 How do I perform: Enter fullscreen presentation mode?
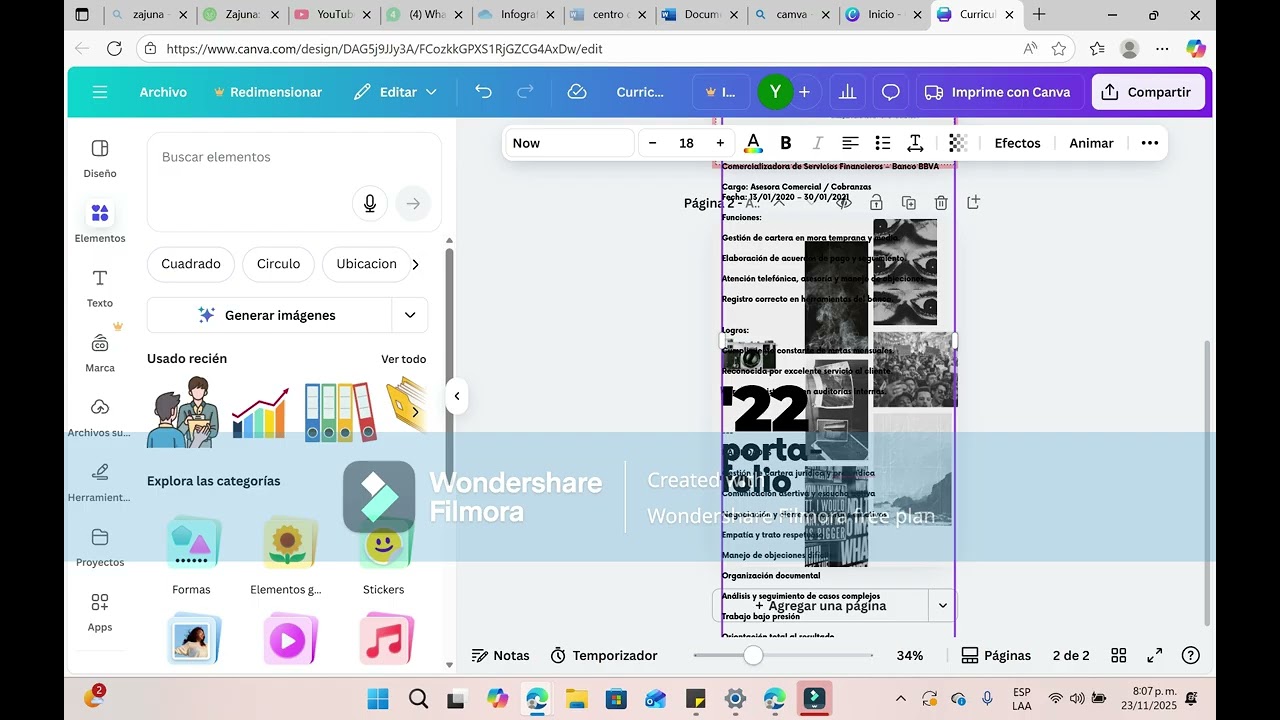(1155, 656)
